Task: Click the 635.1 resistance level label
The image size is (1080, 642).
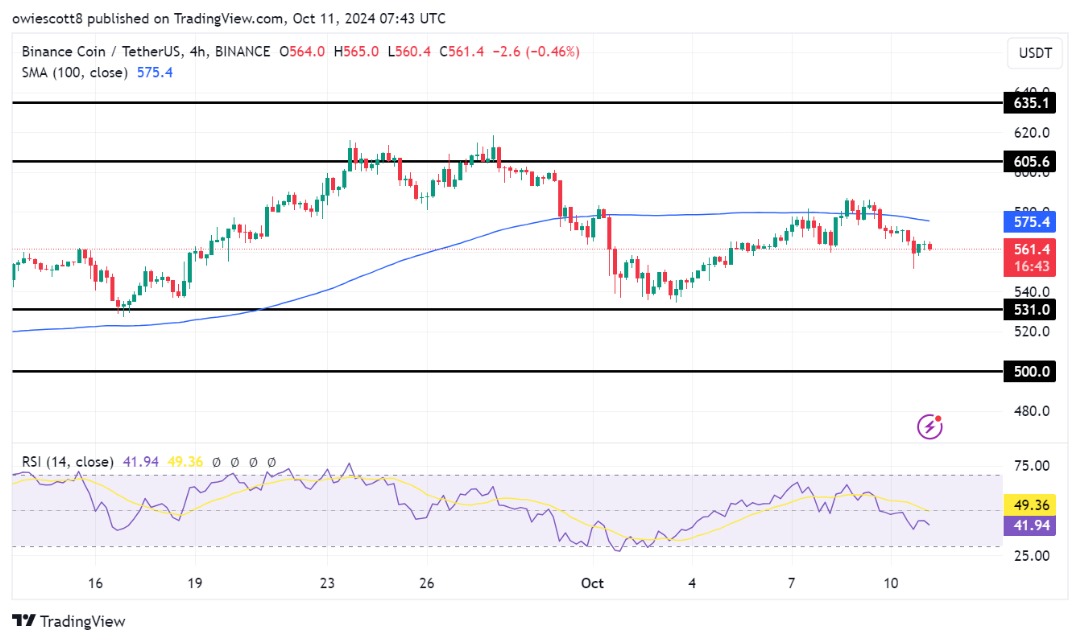Action: 1030,103
